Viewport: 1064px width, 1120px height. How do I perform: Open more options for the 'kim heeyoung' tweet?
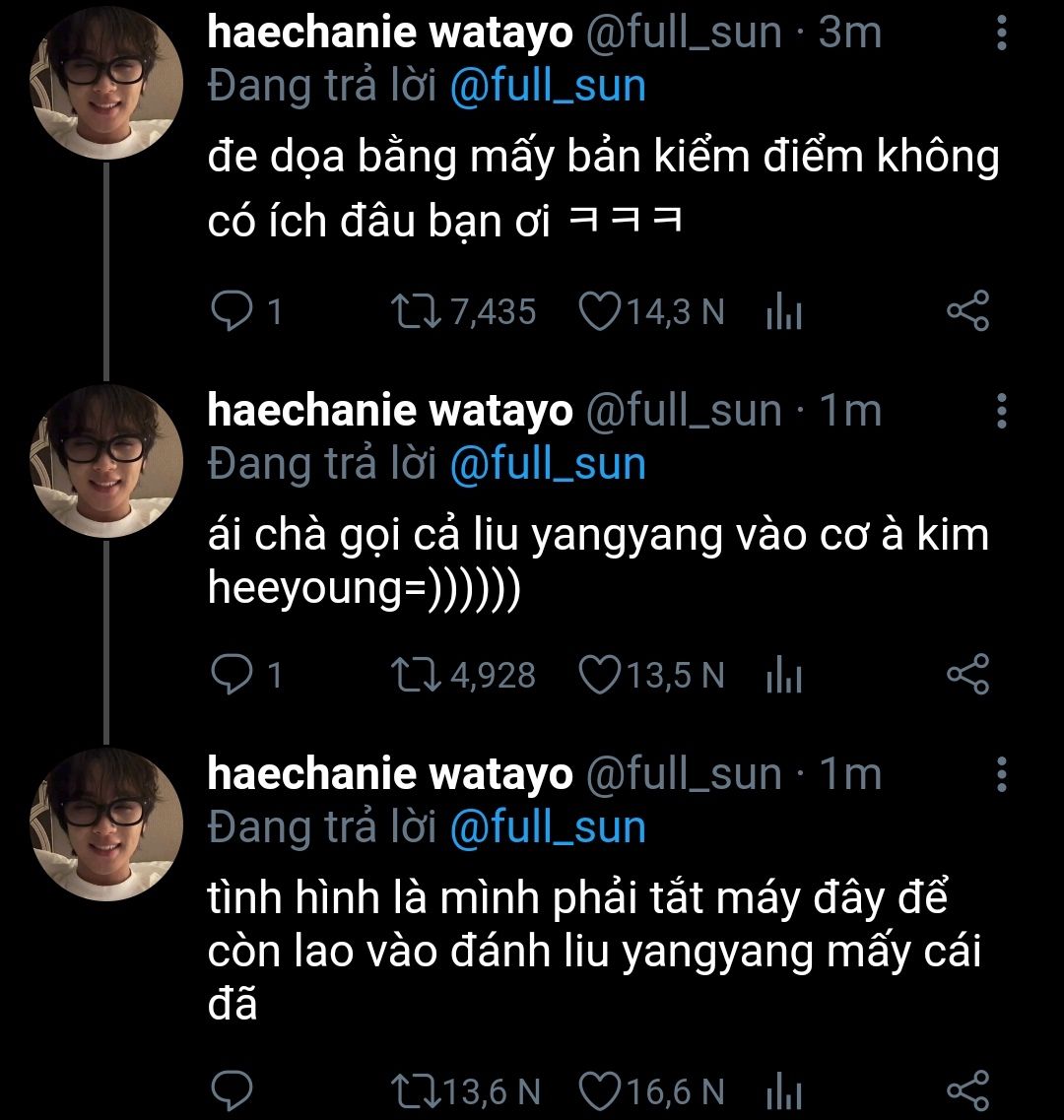tap(1002, 411)
